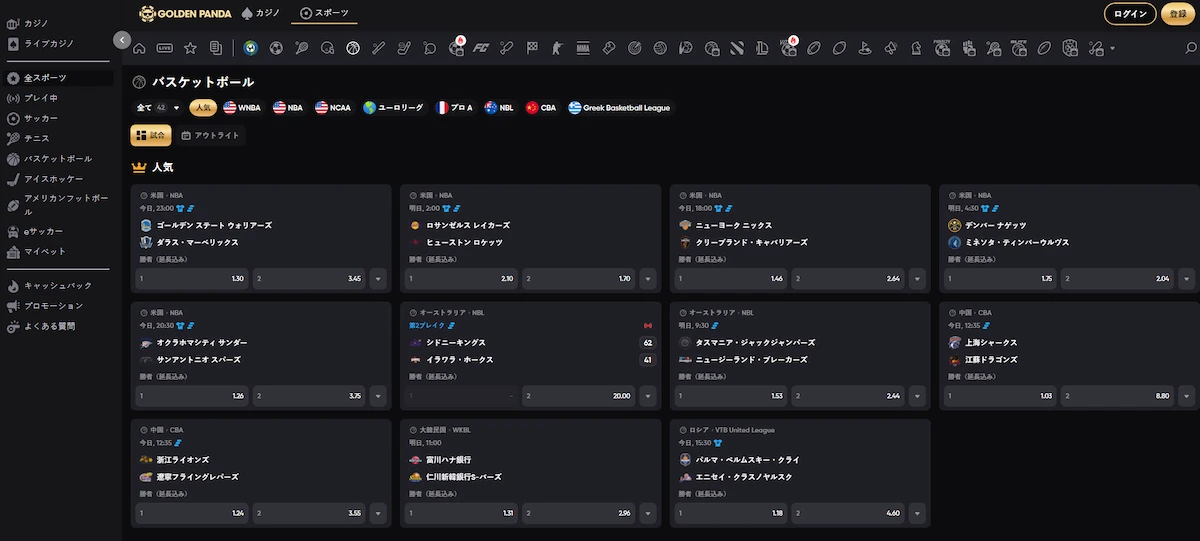Select the checkered racing flag icon
Image resolution: width=1200 pixels, height=541 pixels.
tap(533, 48)
